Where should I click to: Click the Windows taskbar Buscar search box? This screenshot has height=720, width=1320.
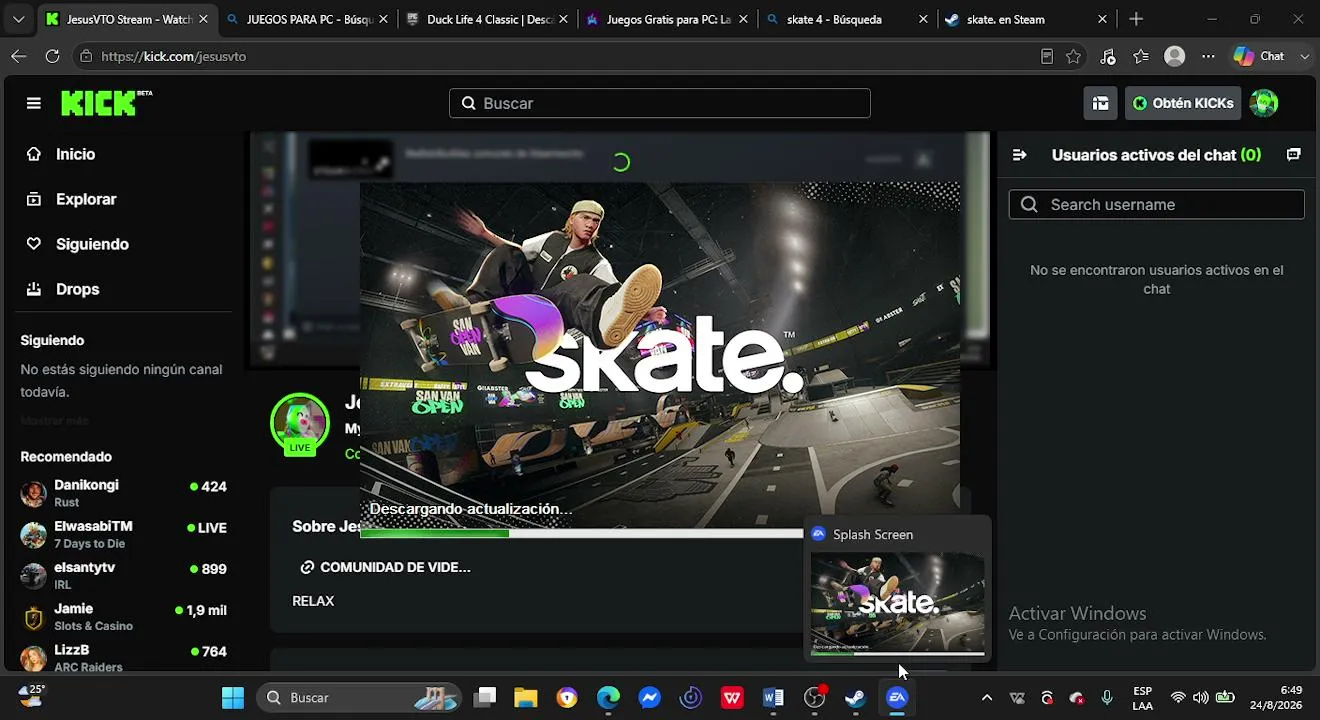(359, 698)
